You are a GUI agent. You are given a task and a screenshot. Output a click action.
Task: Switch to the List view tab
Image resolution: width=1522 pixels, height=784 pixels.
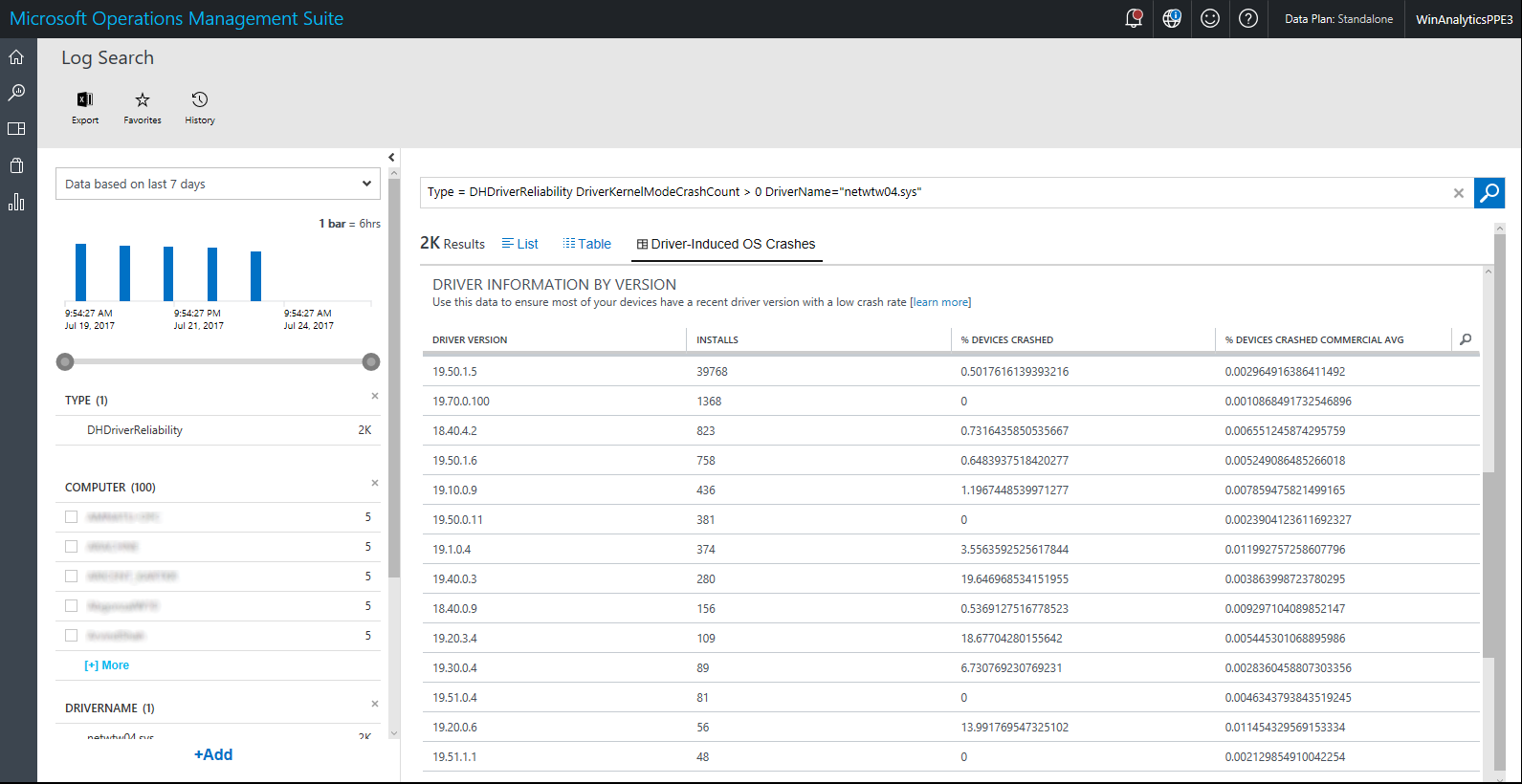[520, 244]
